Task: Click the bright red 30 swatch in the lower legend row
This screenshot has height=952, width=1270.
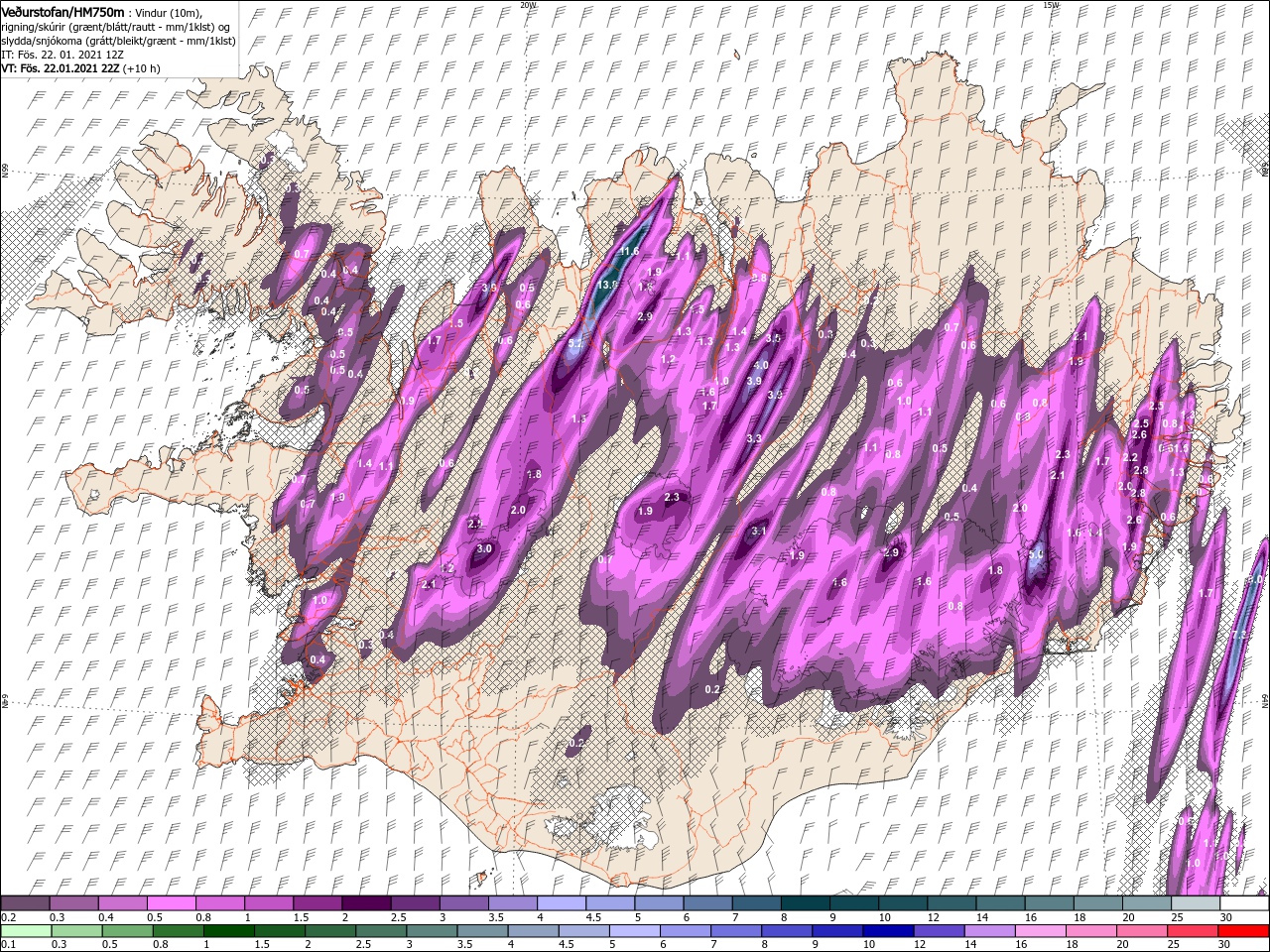Action: point(1244,931)
